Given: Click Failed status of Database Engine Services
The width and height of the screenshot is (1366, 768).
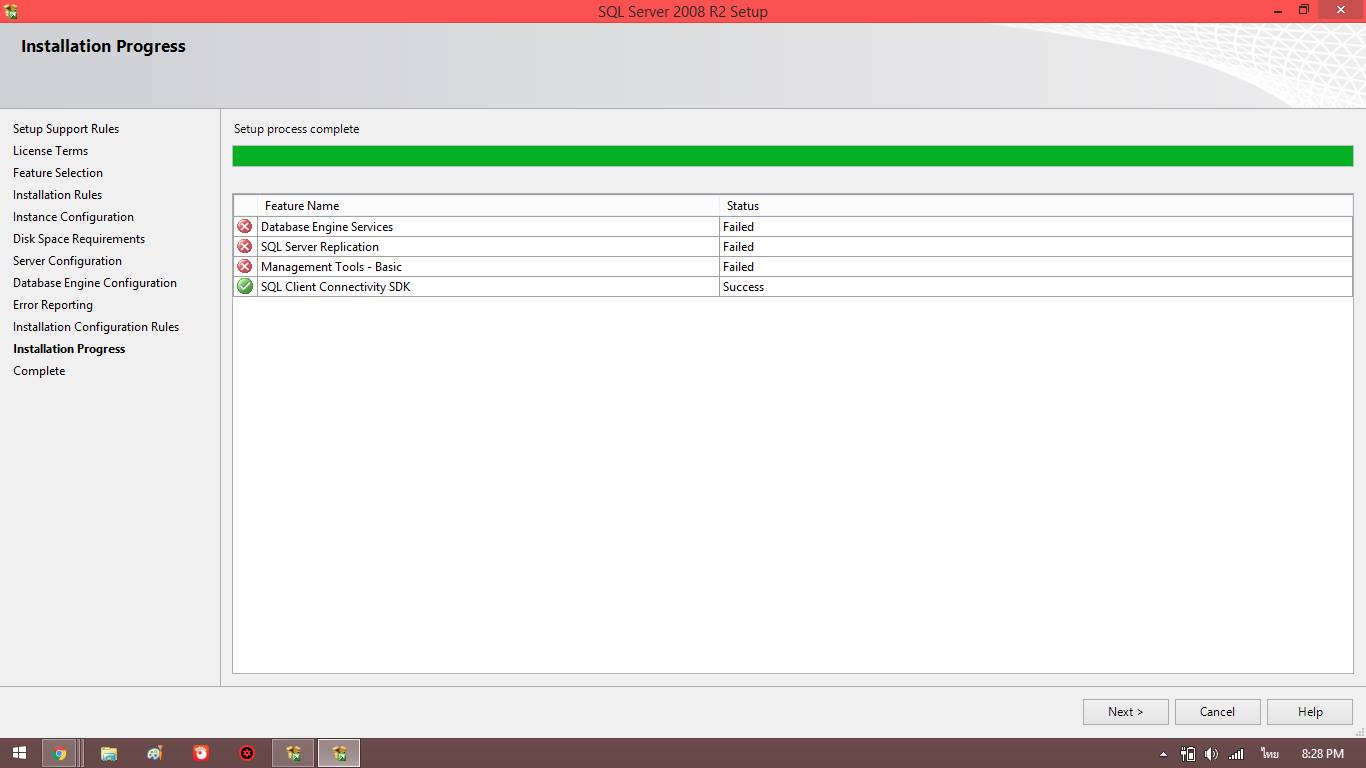Looking at the screenshot, I should (738, 227).
